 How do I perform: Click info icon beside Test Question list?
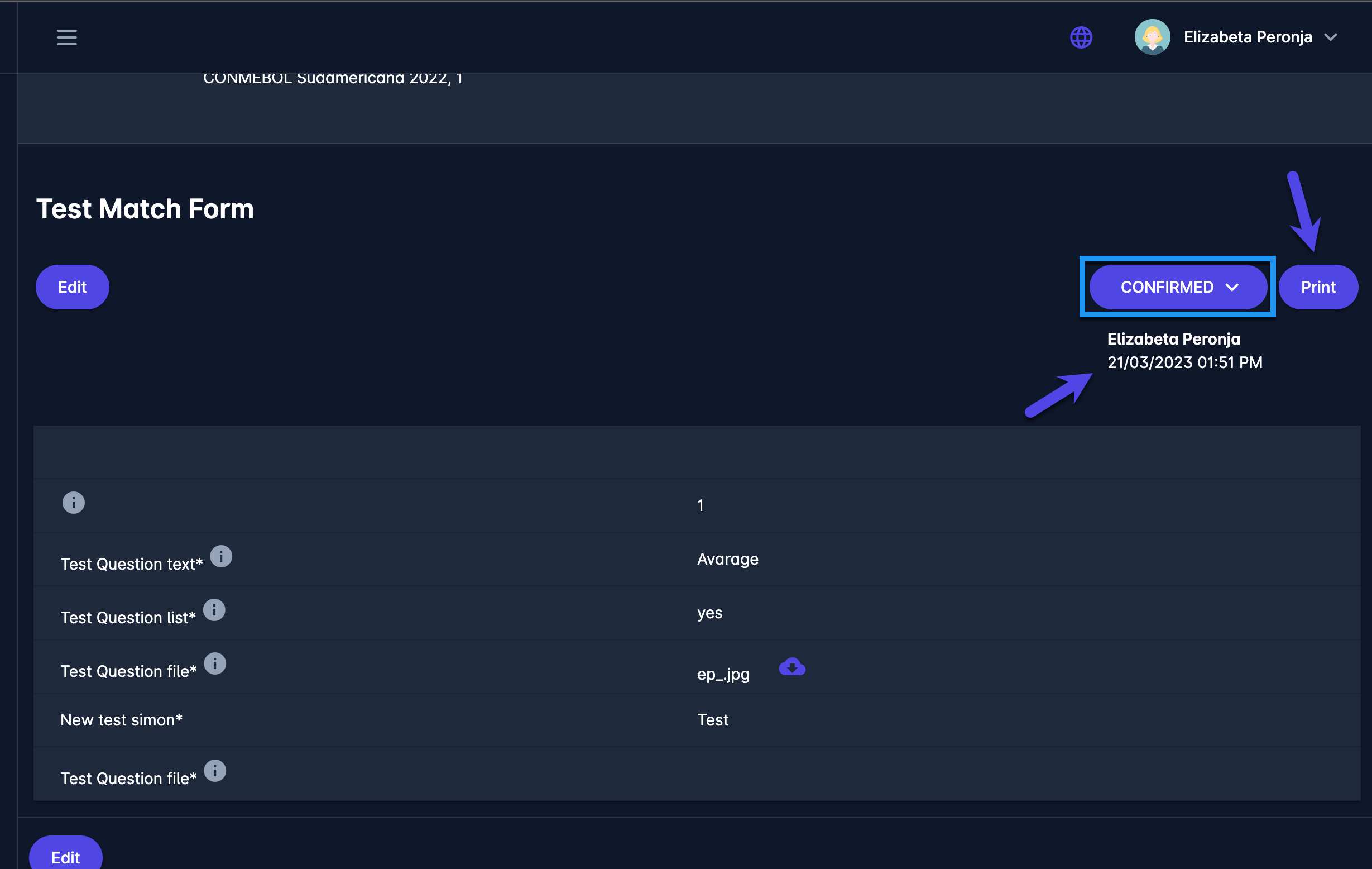point(214,610)
